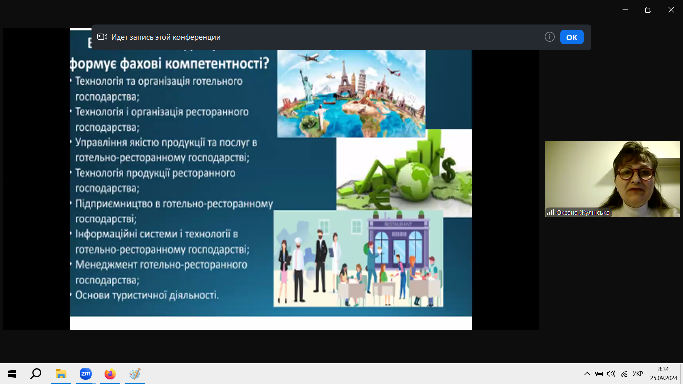Switch to the Zoom taskbar app

tap(85, 374)
